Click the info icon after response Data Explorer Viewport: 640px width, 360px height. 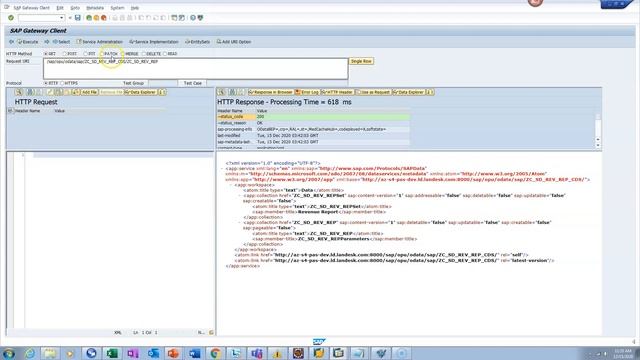coord(429,92)
